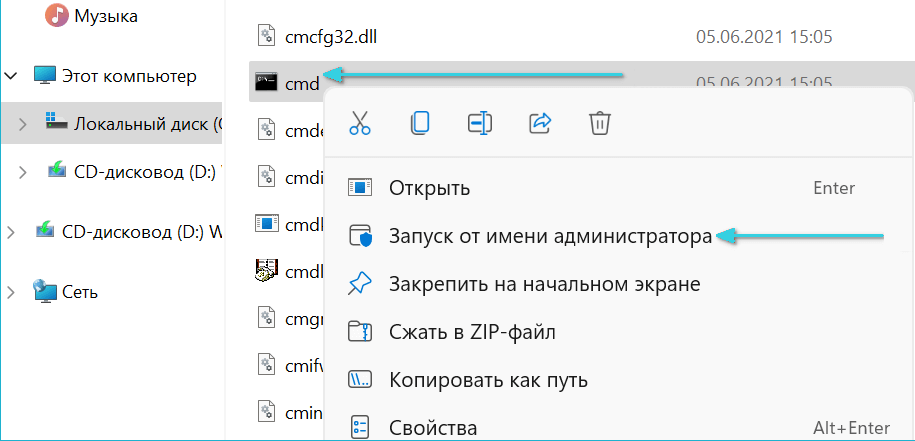Expand the Локальный диск tree node
Screen dimensions: 915x441
pos(23,123)
